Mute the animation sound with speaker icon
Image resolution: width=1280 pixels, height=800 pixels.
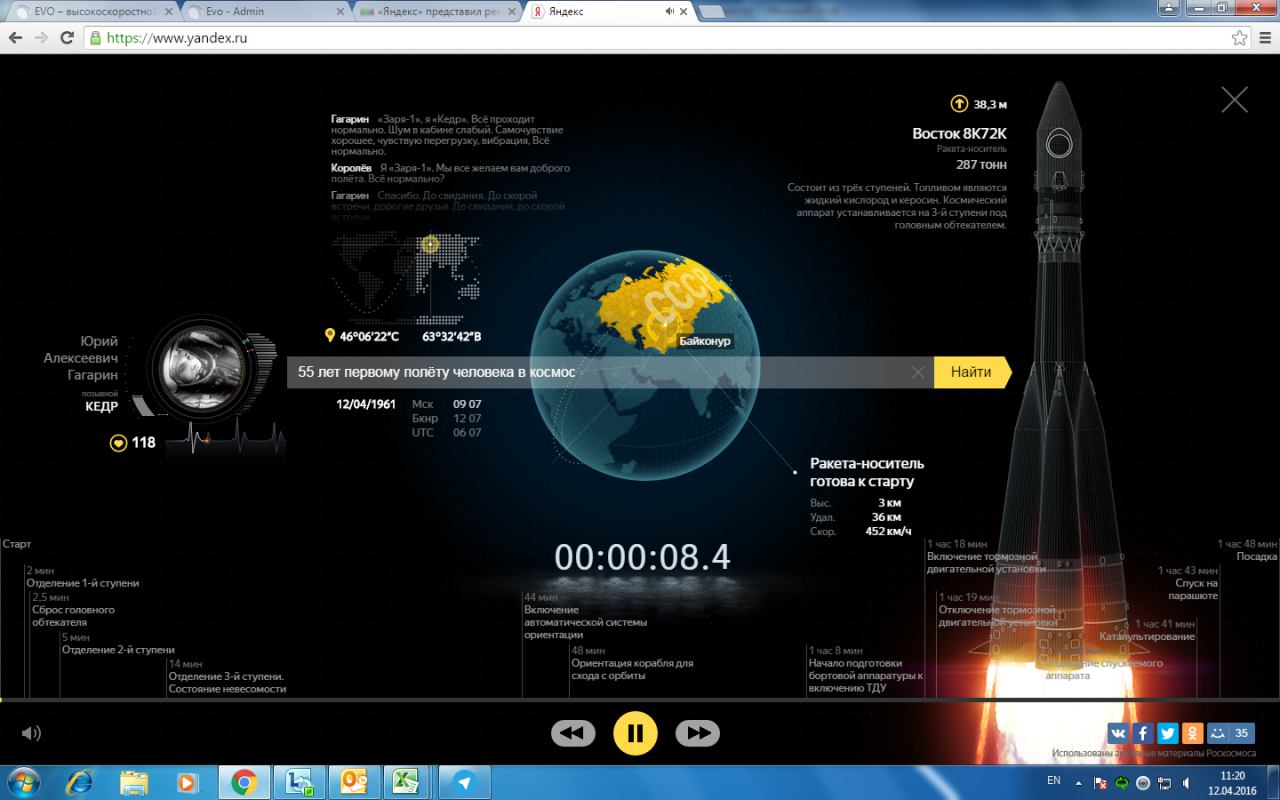point(31,733)
